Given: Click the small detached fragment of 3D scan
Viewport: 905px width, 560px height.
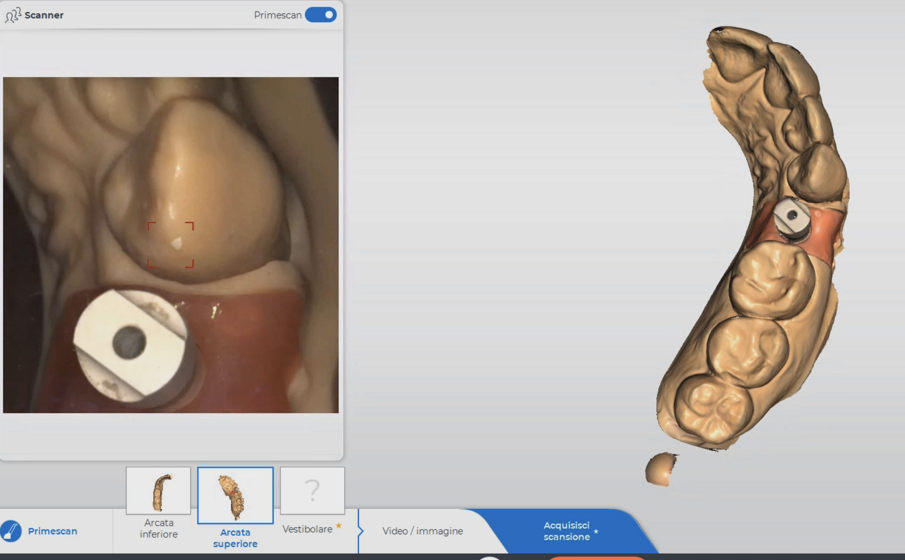Looking at the screenshot, I should (x=660, y=468).
